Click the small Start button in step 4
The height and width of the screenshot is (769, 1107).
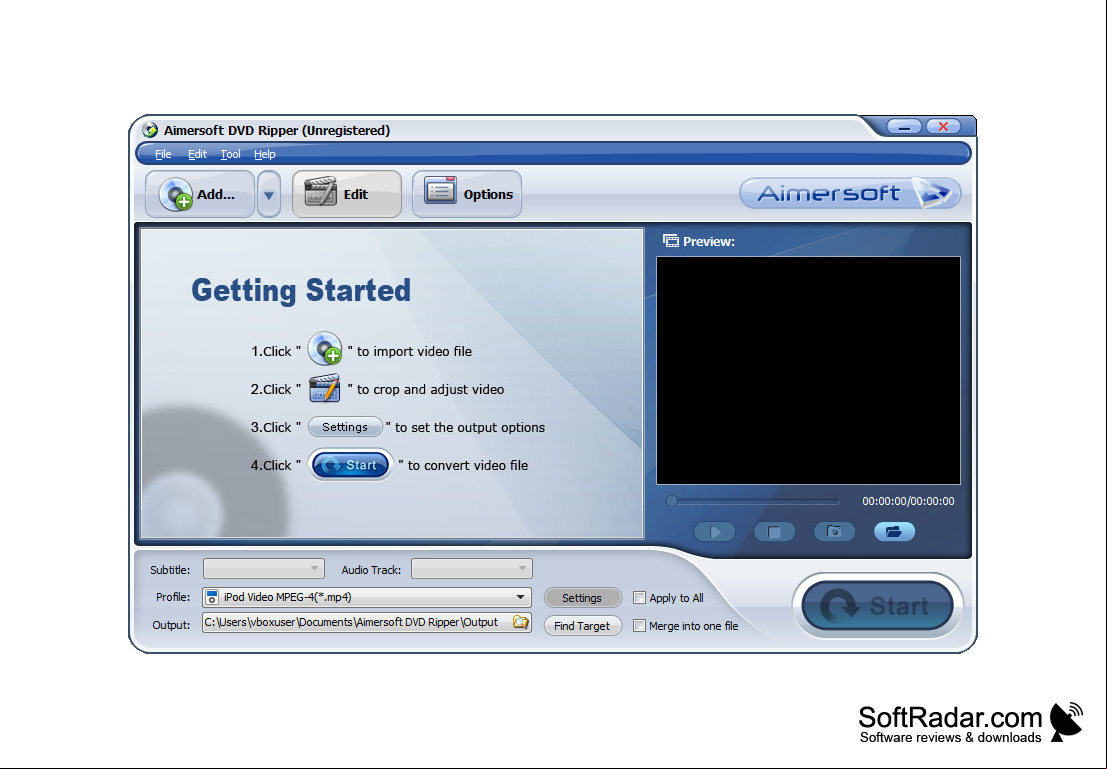(350, 465)
